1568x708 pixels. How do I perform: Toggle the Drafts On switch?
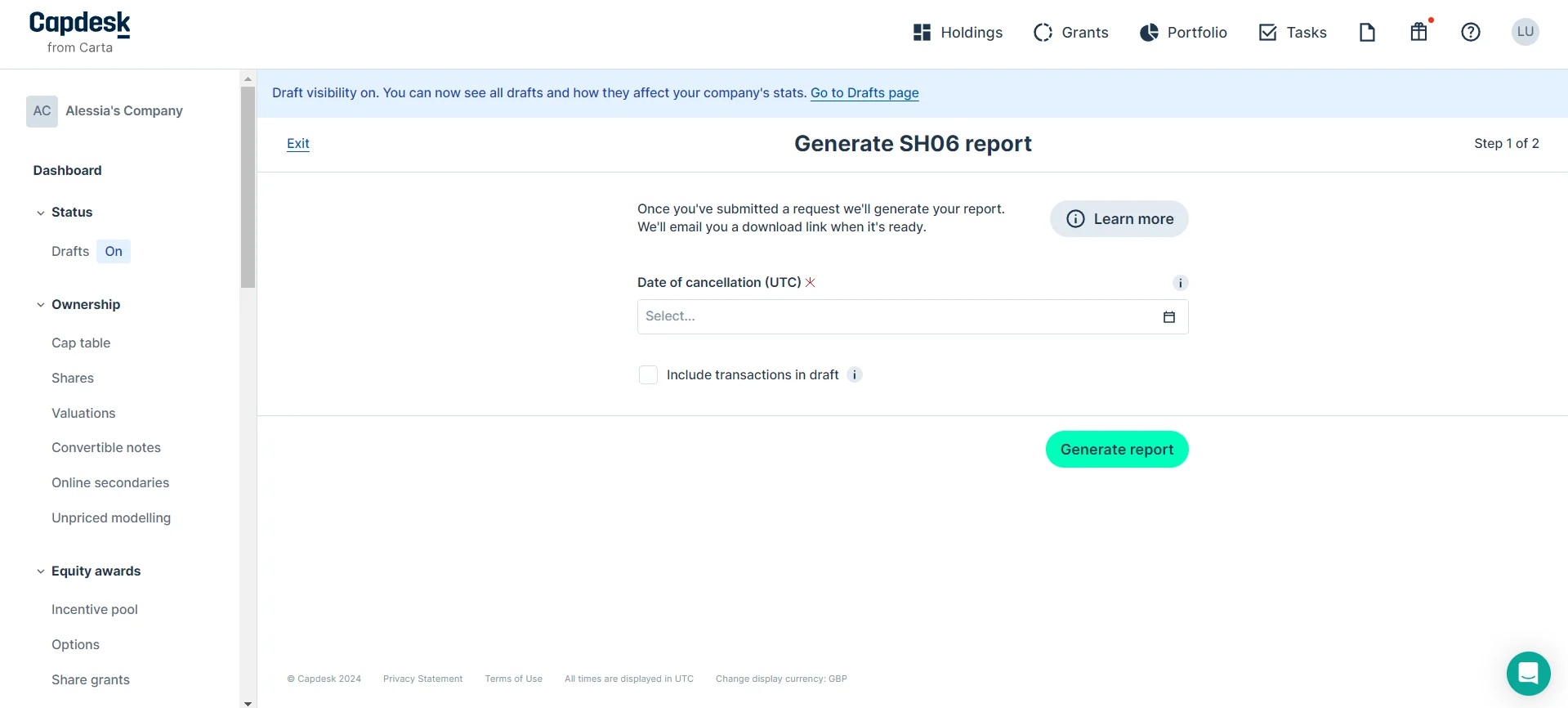coord(114,252)
